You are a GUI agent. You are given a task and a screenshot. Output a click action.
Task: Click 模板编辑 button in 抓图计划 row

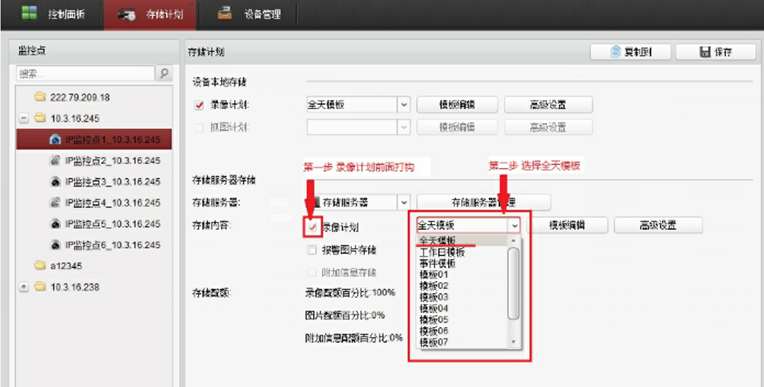point(457,127)
